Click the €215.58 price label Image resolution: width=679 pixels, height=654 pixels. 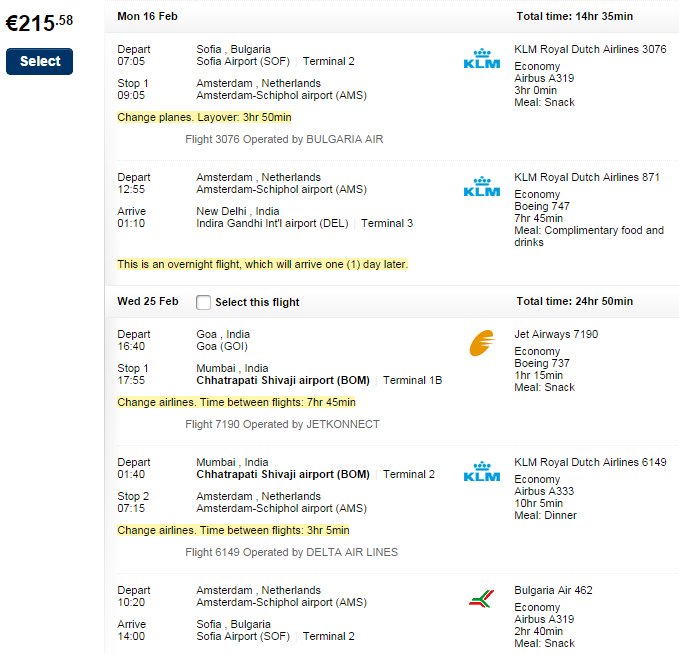tap(40, 21)
